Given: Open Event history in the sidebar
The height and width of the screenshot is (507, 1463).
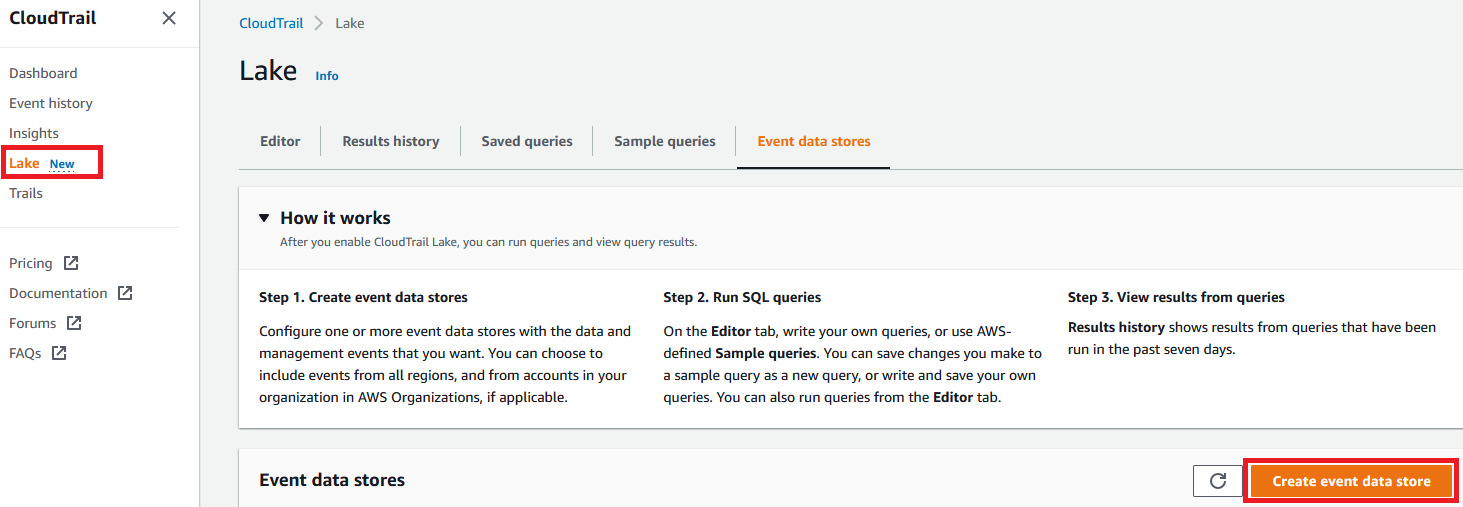Looking at the screenshot, I should click(51, 103).
